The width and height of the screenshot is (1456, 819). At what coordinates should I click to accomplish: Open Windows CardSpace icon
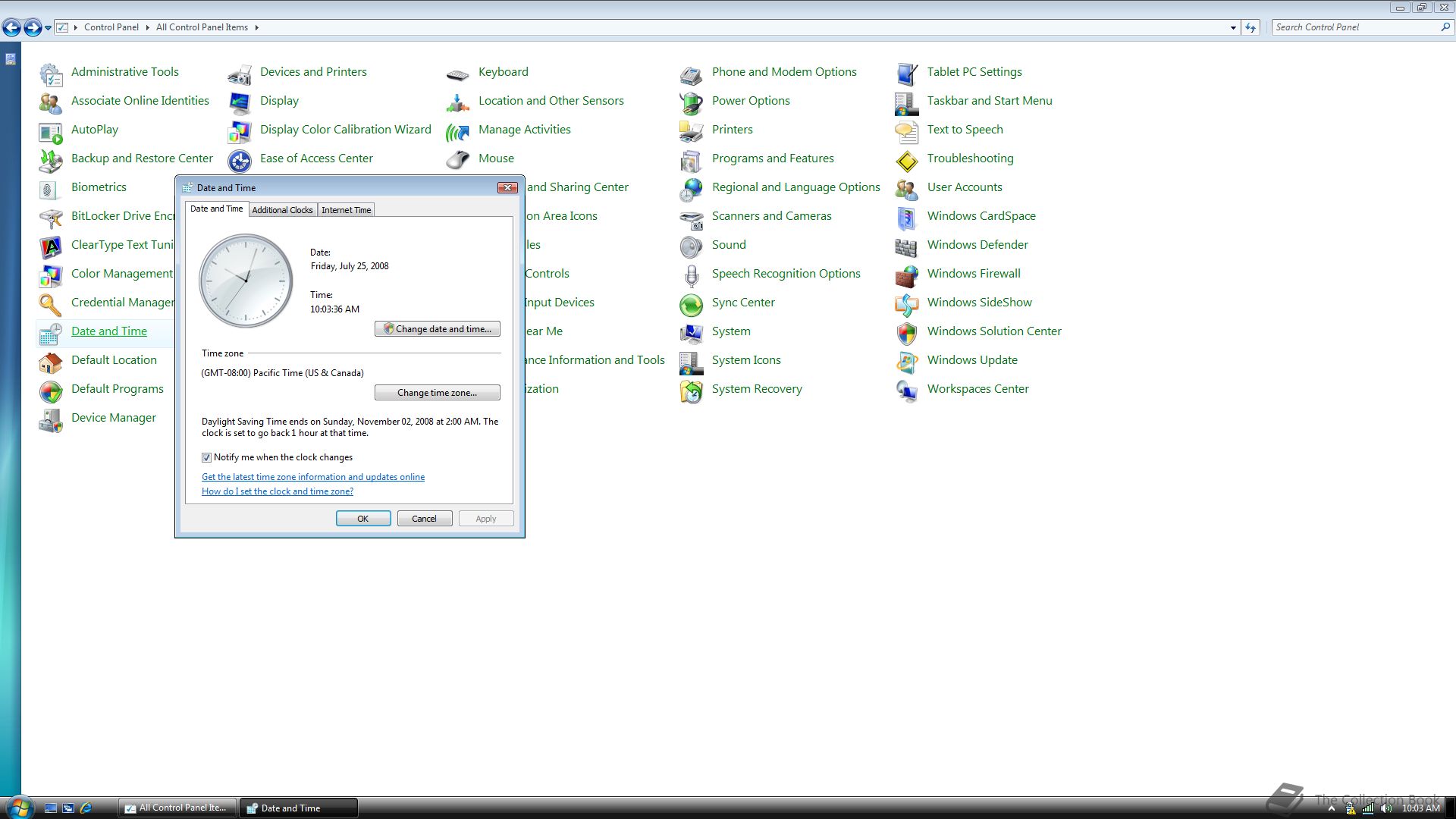pyautogui.click(x=907, y=218)
